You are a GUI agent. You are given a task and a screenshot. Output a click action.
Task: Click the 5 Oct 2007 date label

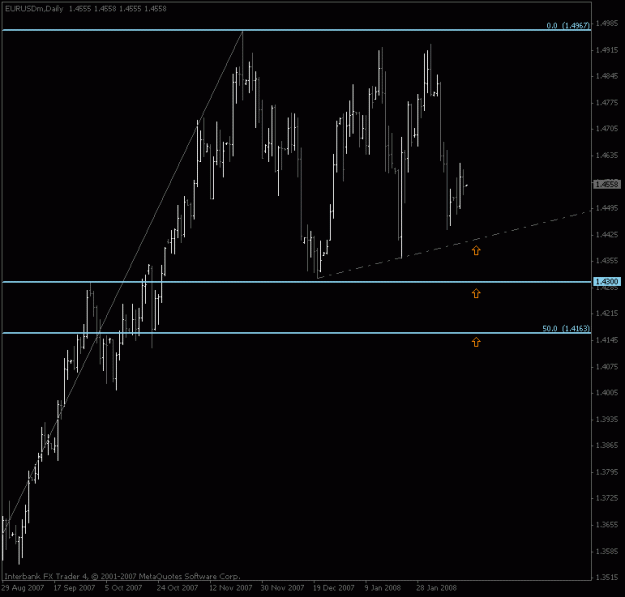tap(124, 588)
